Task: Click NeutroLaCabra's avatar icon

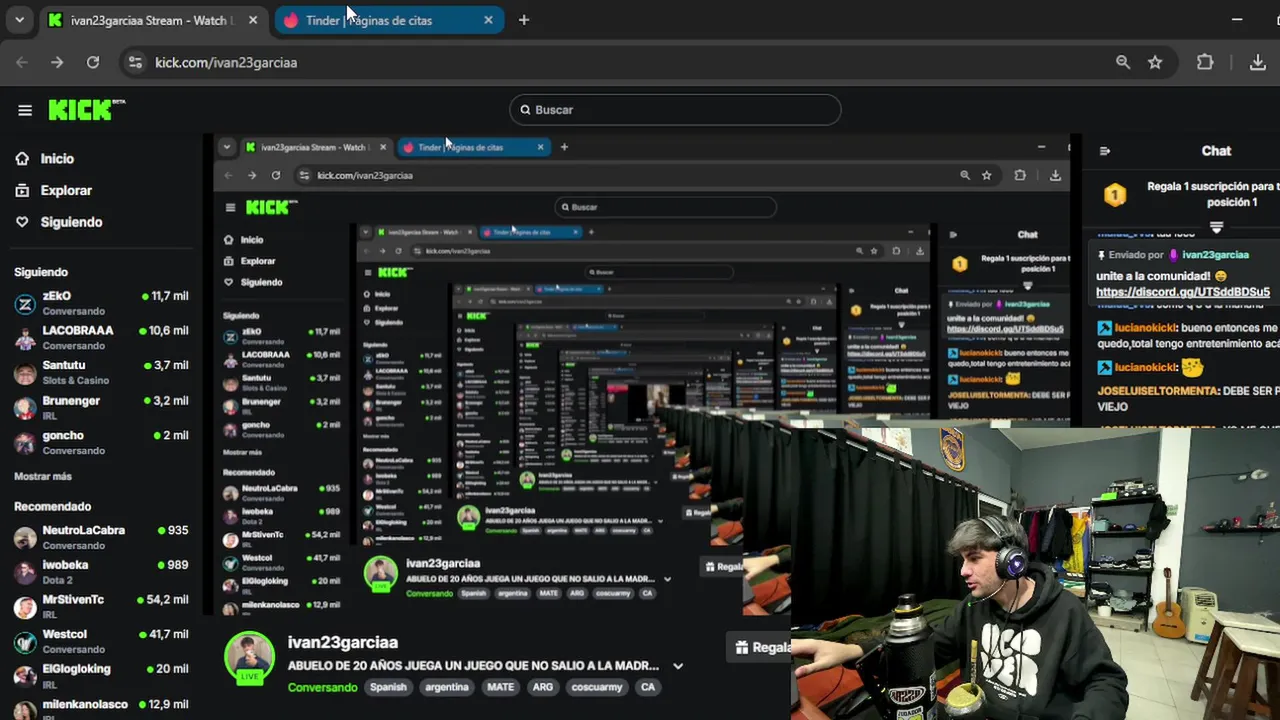Action: pos(25,538)
